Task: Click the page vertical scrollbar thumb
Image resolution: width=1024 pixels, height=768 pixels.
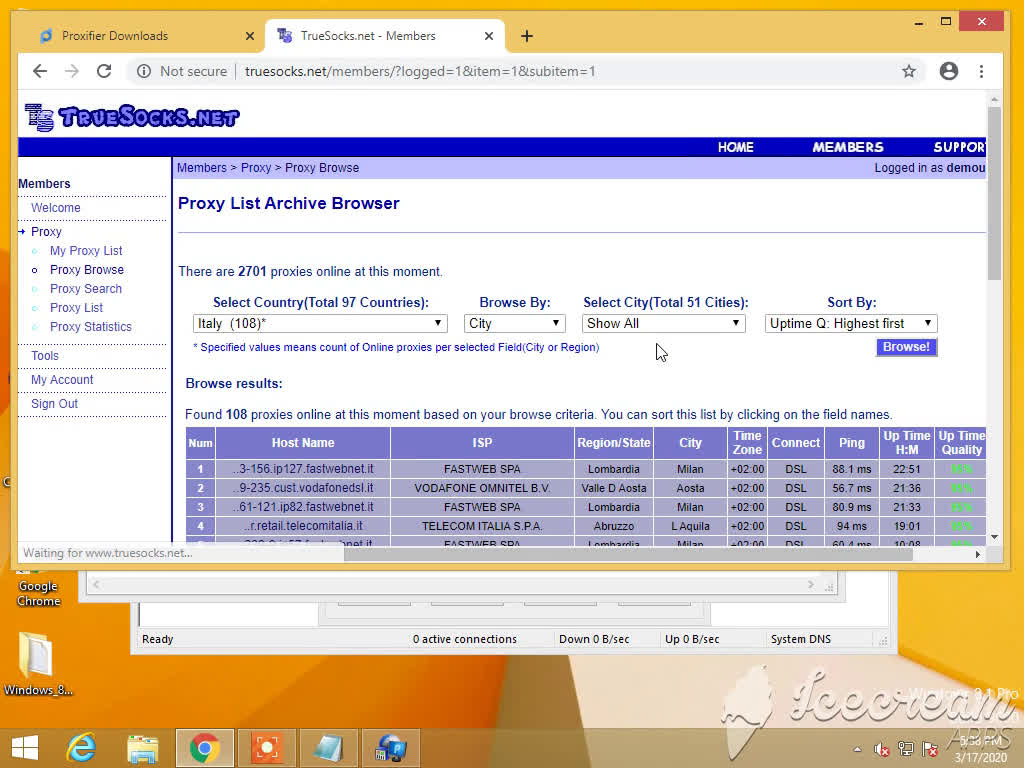Action: coord(994,193)
